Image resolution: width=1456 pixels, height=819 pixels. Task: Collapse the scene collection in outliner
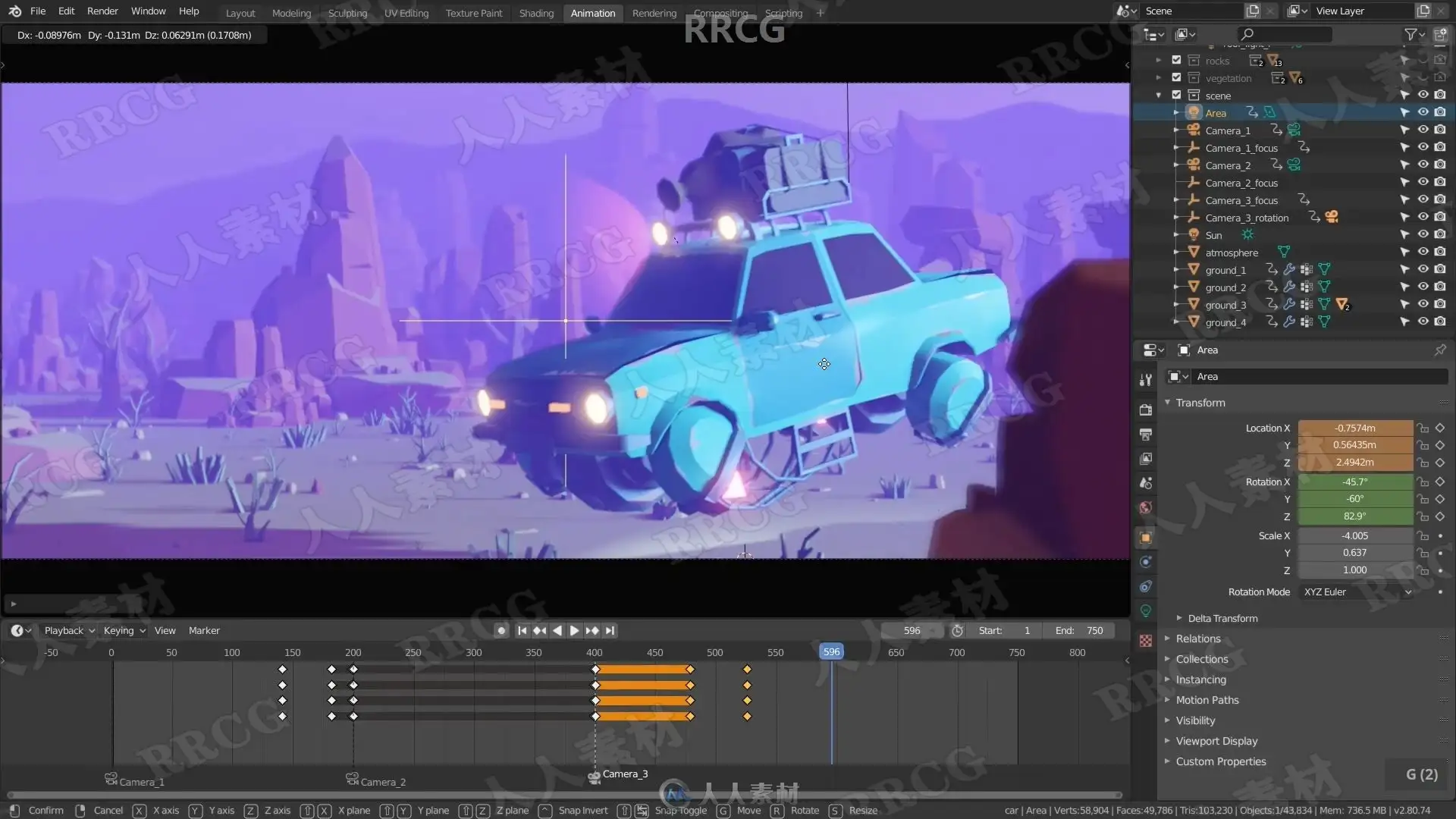click(1159, 96)
